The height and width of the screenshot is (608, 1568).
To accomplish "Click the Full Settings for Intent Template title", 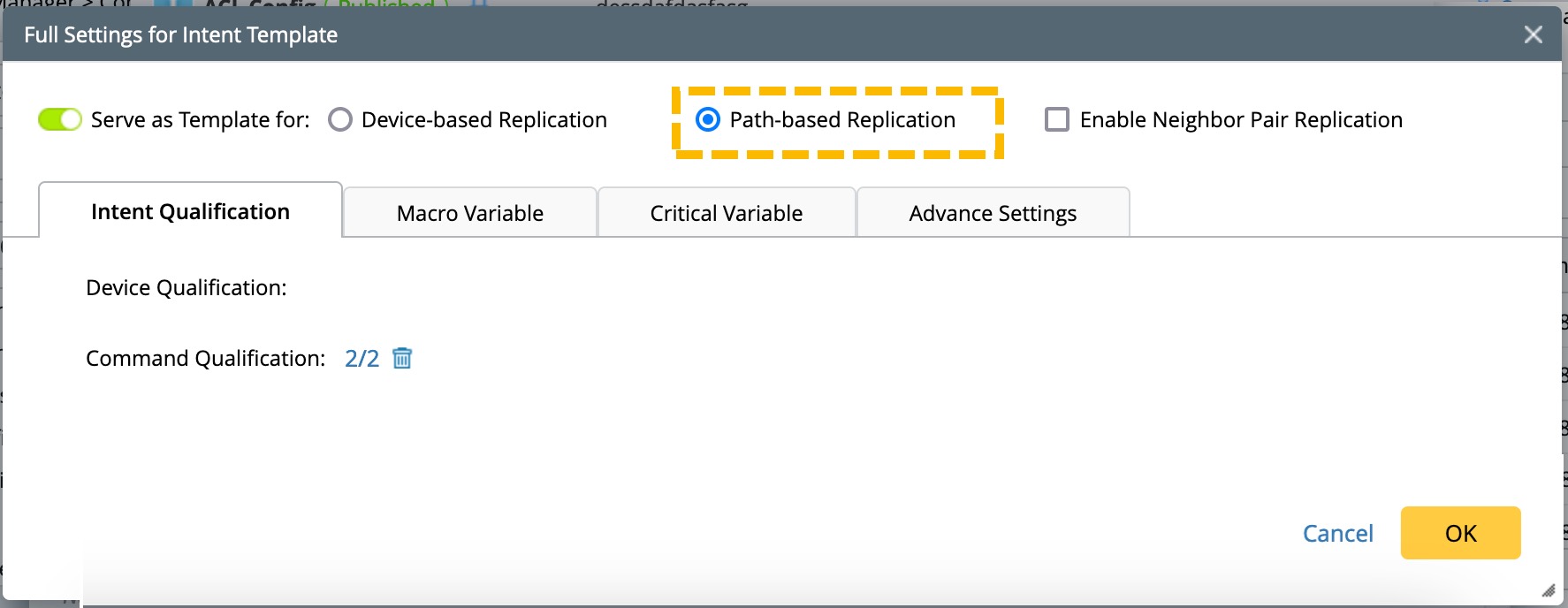I will (181, 34).
